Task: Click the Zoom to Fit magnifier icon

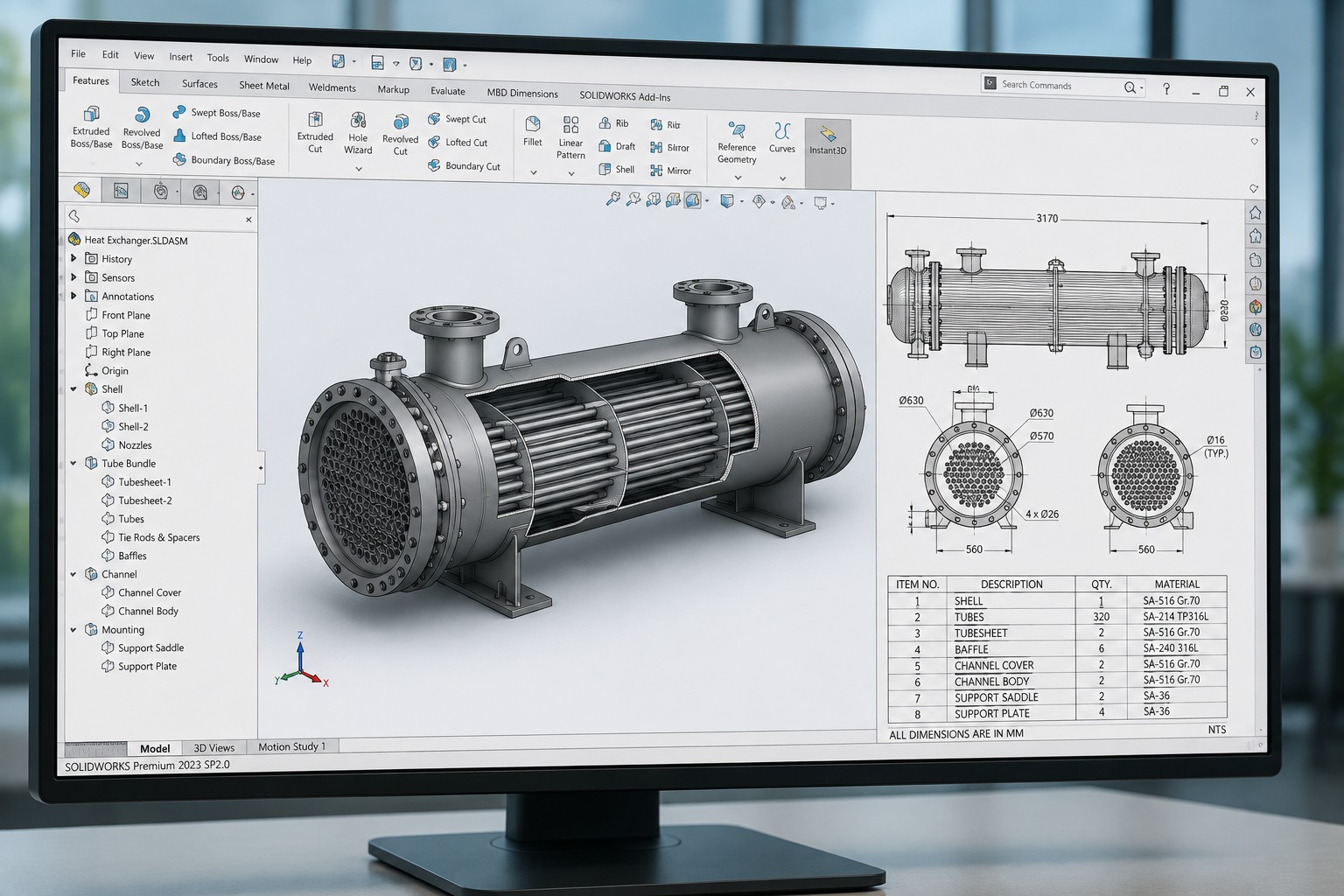Action: (612, 199)
